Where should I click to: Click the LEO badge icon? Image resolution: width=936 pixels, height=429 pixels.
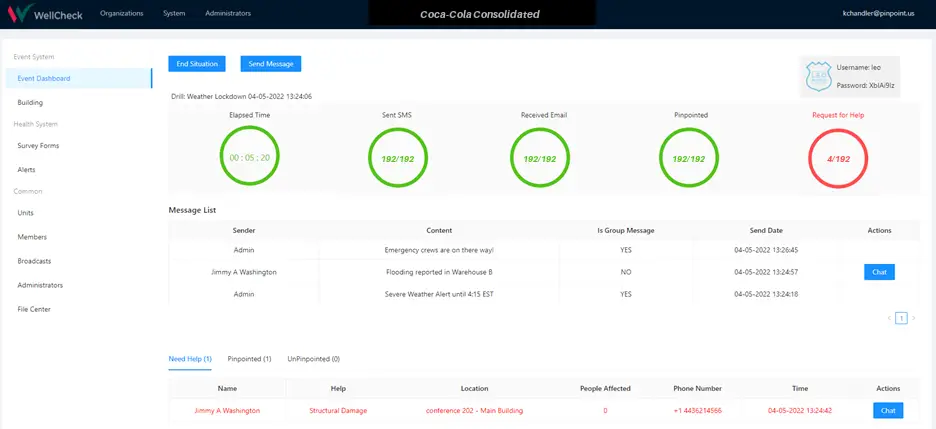[818, 77]
